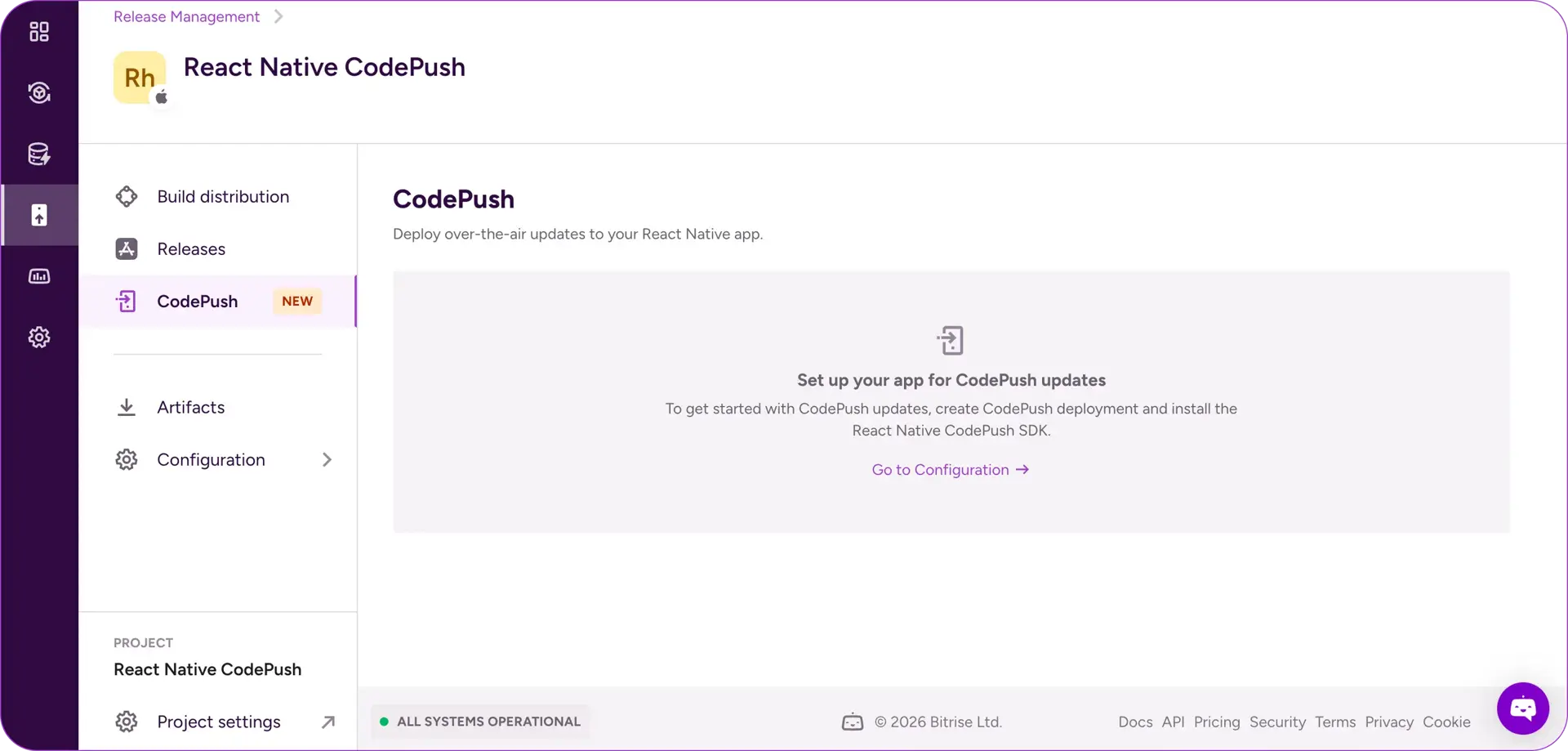Click the Release Management breadcrumb
The image size is (1568, 751).
point(186,16)
